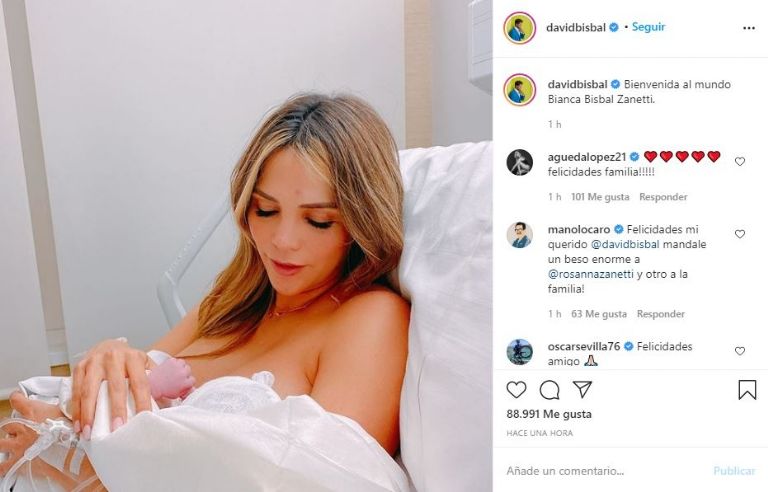Reply to aguedalopez21 with Responder

click(663, 197)
